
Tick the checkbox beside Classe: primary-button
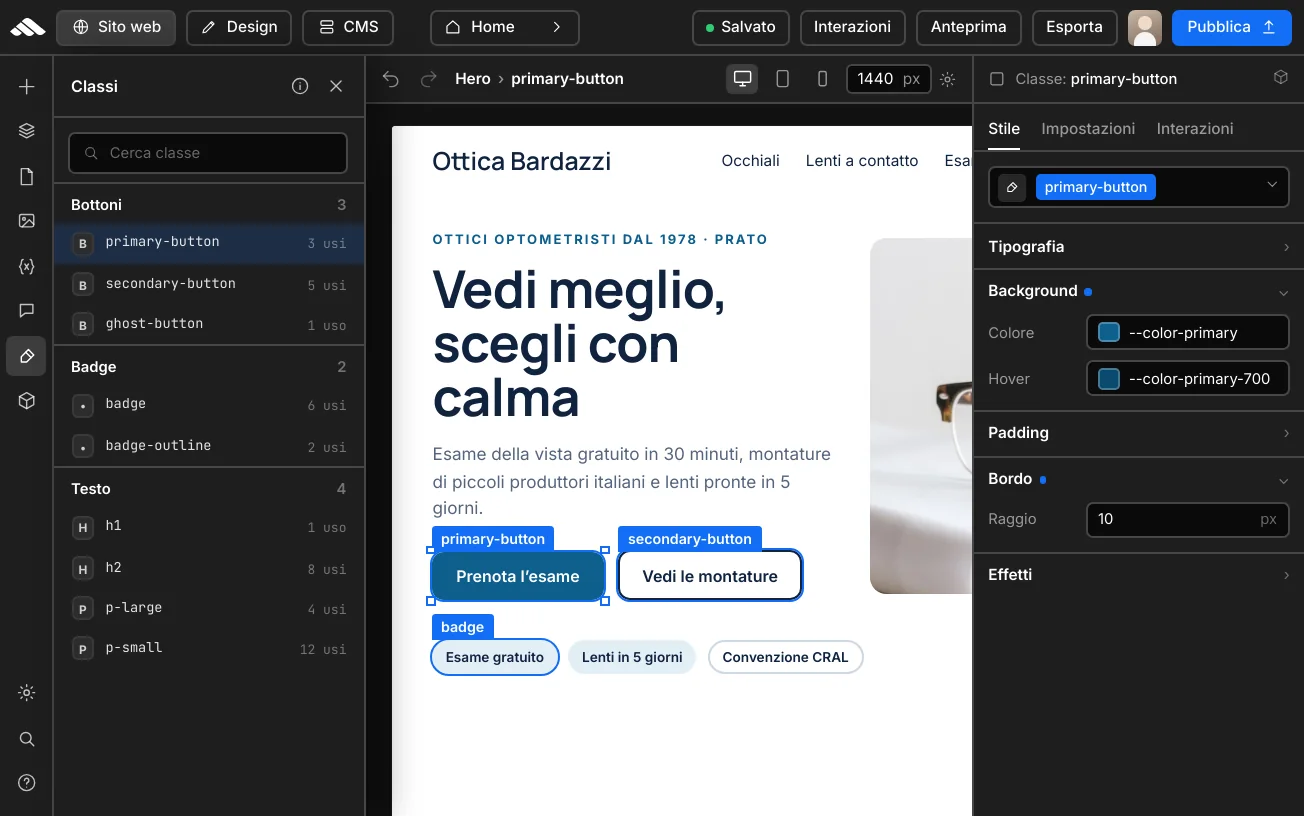click(x=997, y=79)
